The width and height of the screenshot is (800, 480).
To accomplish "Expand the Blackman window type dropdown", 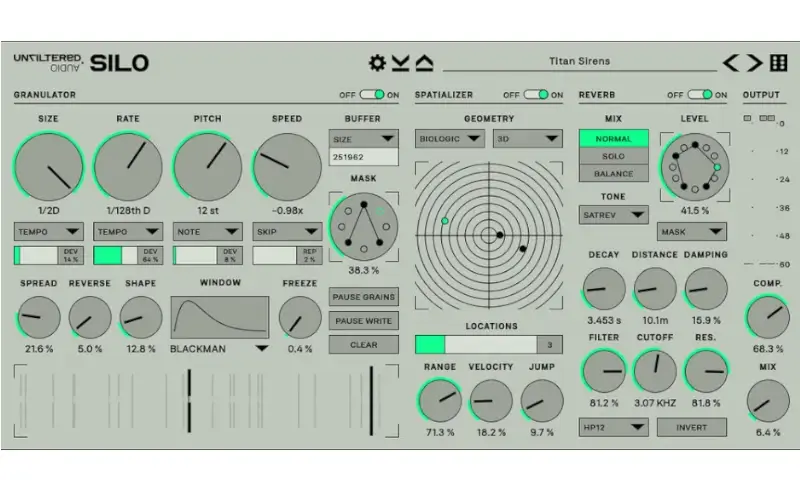I will pyautogui.click(x=261, y=349).
